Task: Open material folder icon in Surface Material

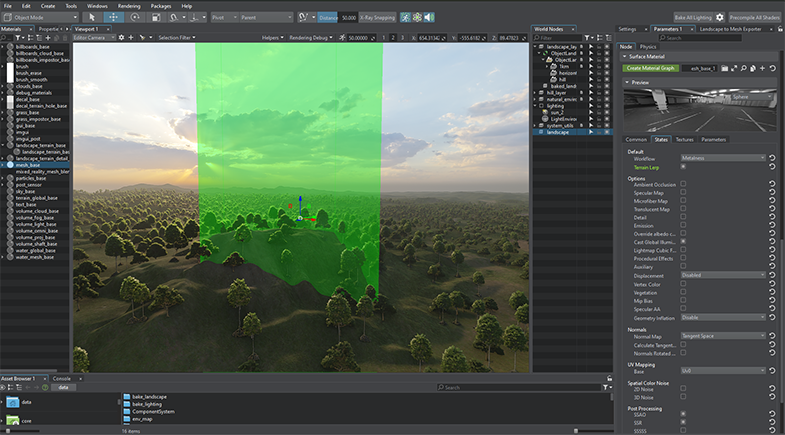Action: point(724,69)
